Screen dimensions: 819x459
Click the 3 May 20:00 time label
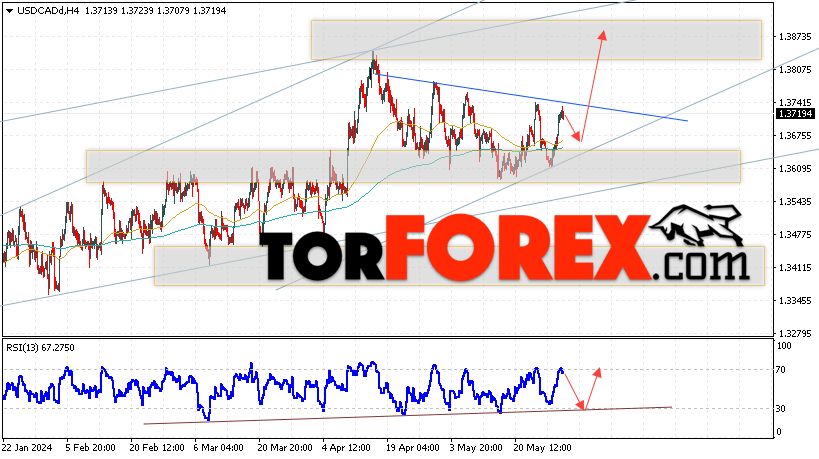[x=476, y=448]
